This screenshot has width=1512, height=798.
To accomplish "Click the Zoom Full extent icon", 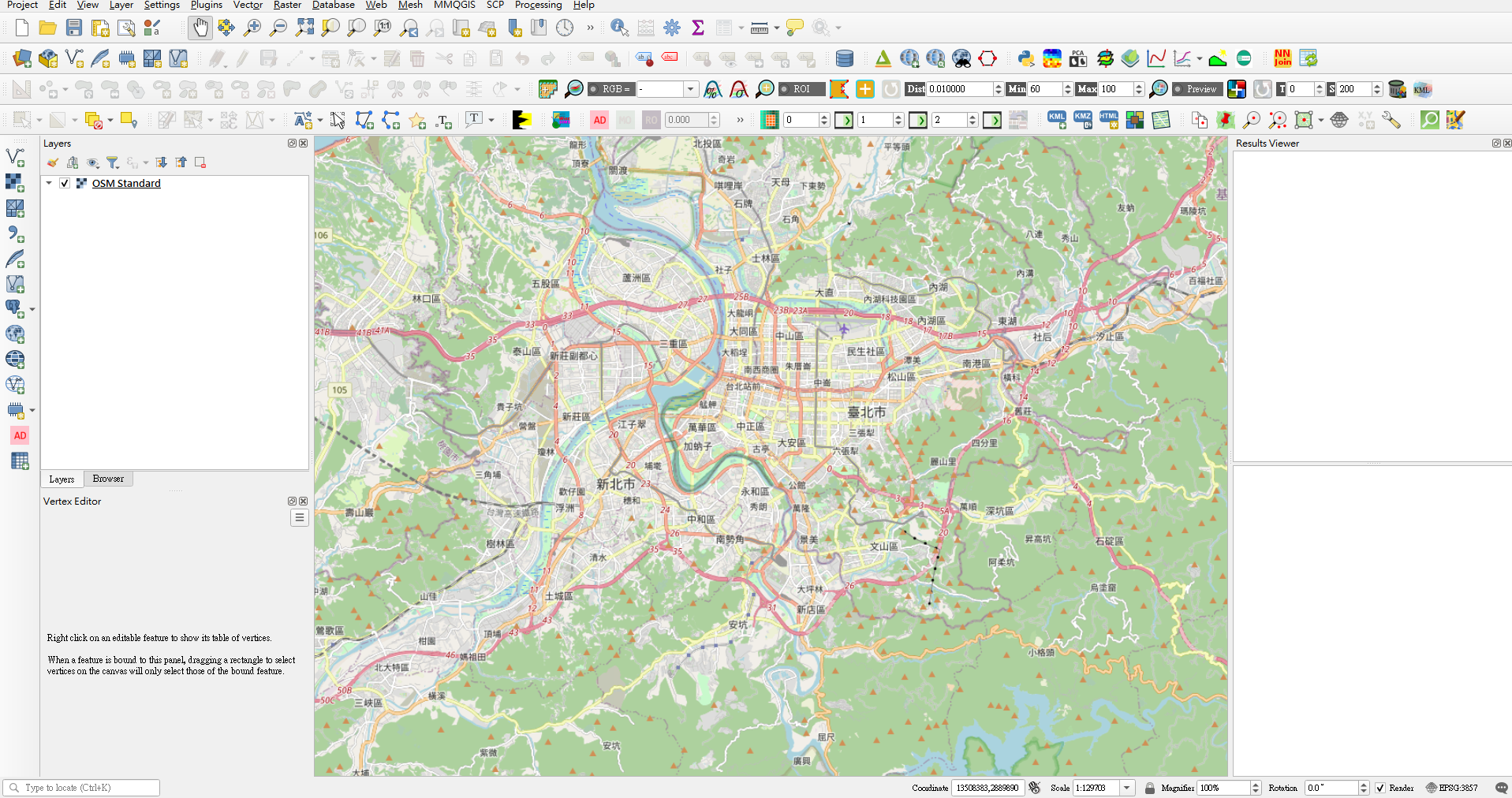I will point(304,28).
